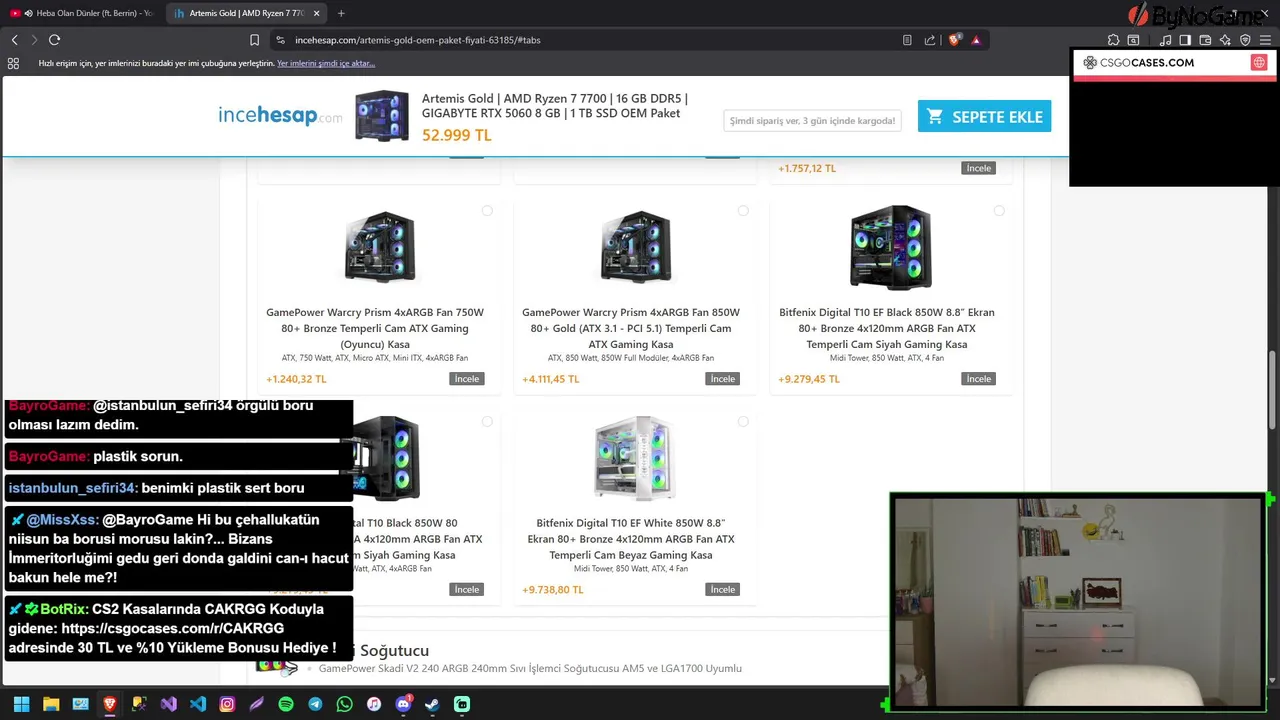The height and width of the screenshot is (720, 1280).
Task: Open the apps grid icon in the bookmarks bar
Action: click(x=13, y=63)
